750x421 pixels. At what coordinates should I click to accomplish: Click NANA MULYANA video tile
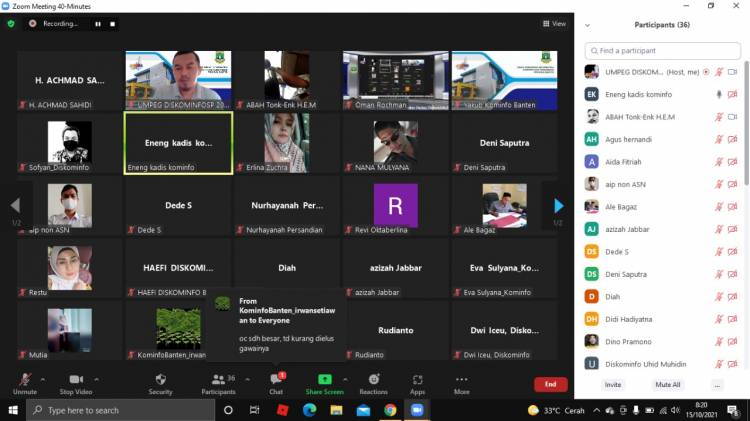tap(396, 143)
